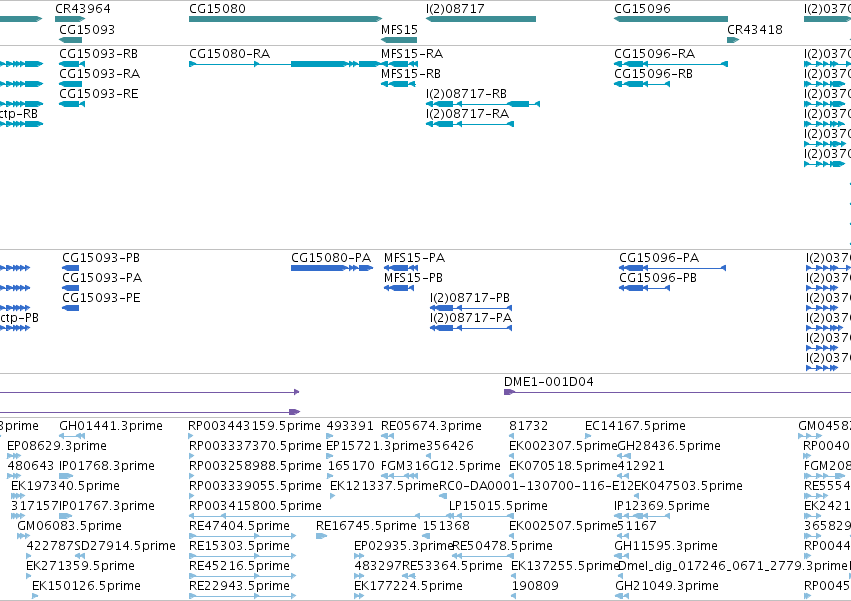Select the MFS15-PA protein label

[414, 258]
